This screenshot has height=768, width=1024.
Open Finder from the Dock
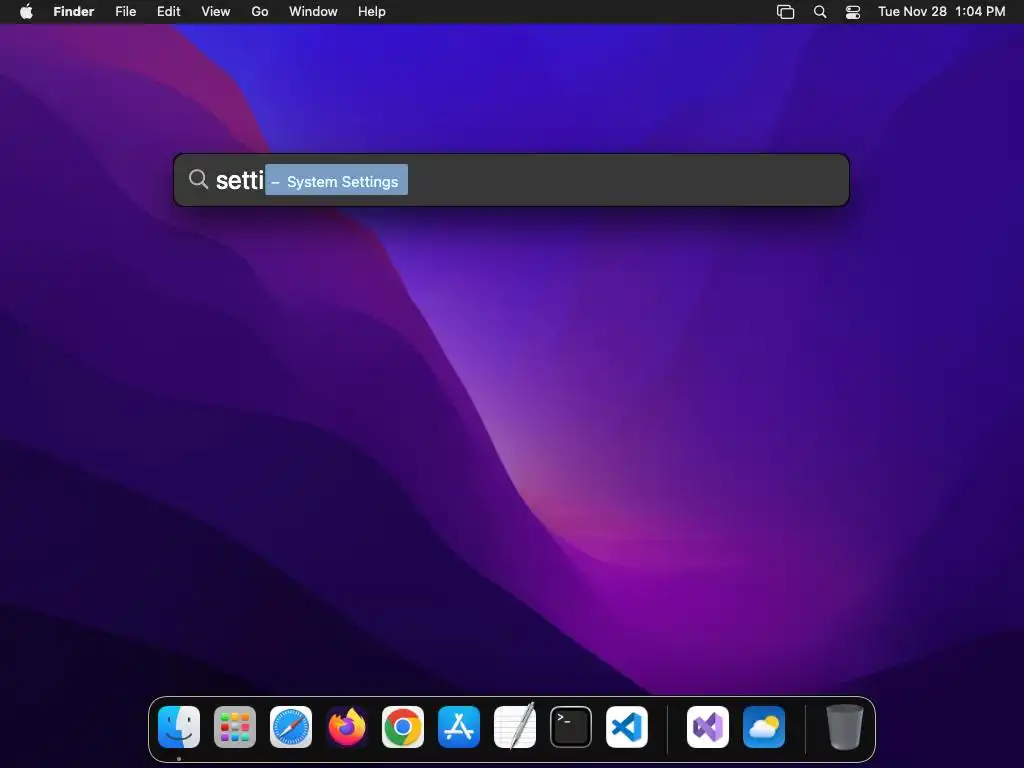179,727
